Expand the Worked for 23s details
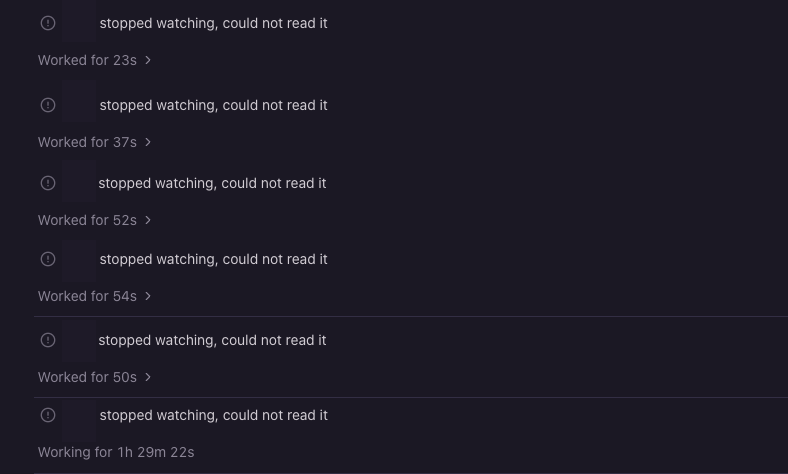Image resolution: width=788 pixels, height=474 pixels. 94,60
